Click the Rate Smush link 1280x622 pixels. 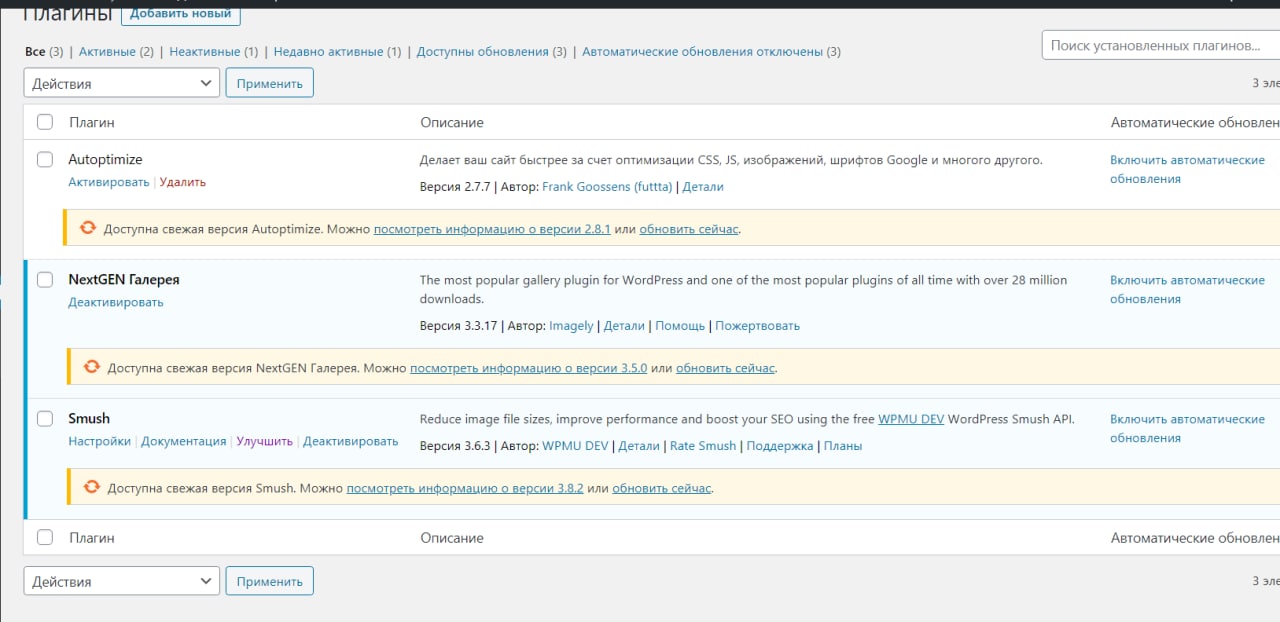(703, 445)
